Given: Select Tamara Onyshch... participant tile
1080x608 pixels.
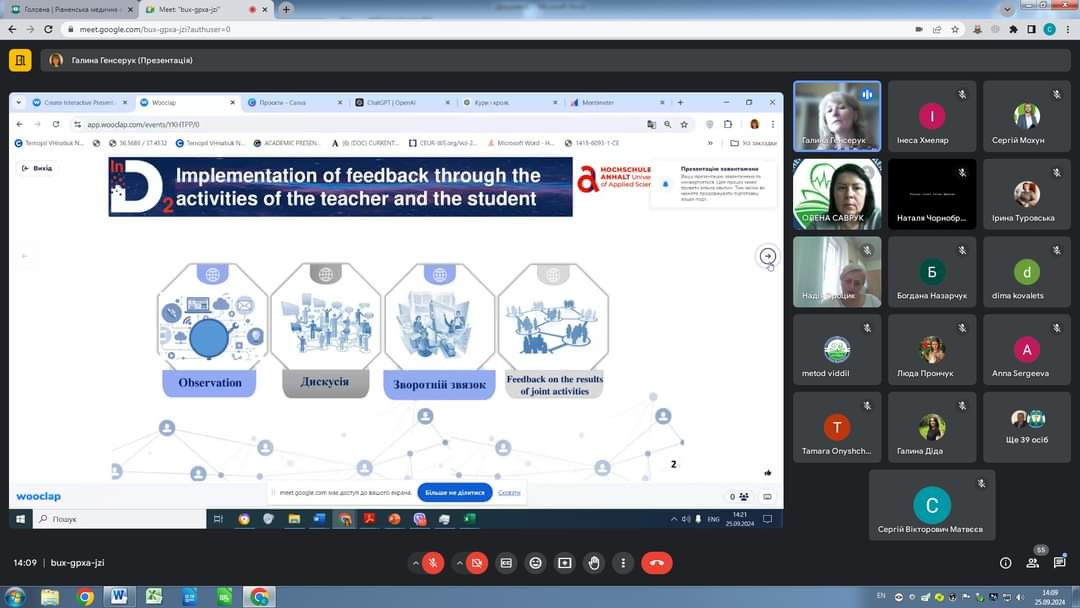Looking at the screenshot, I should (x=837, y=427).
